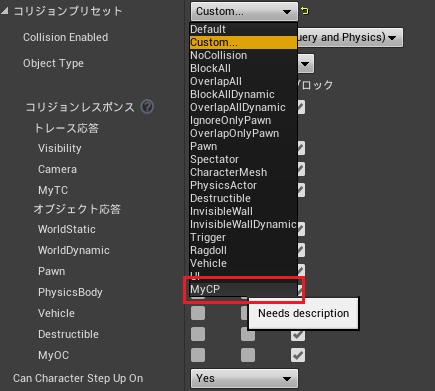This screenshot has height=391, width=435.
Task: Reset collision preset to default arrow
Action: click(x=305, y=11)
